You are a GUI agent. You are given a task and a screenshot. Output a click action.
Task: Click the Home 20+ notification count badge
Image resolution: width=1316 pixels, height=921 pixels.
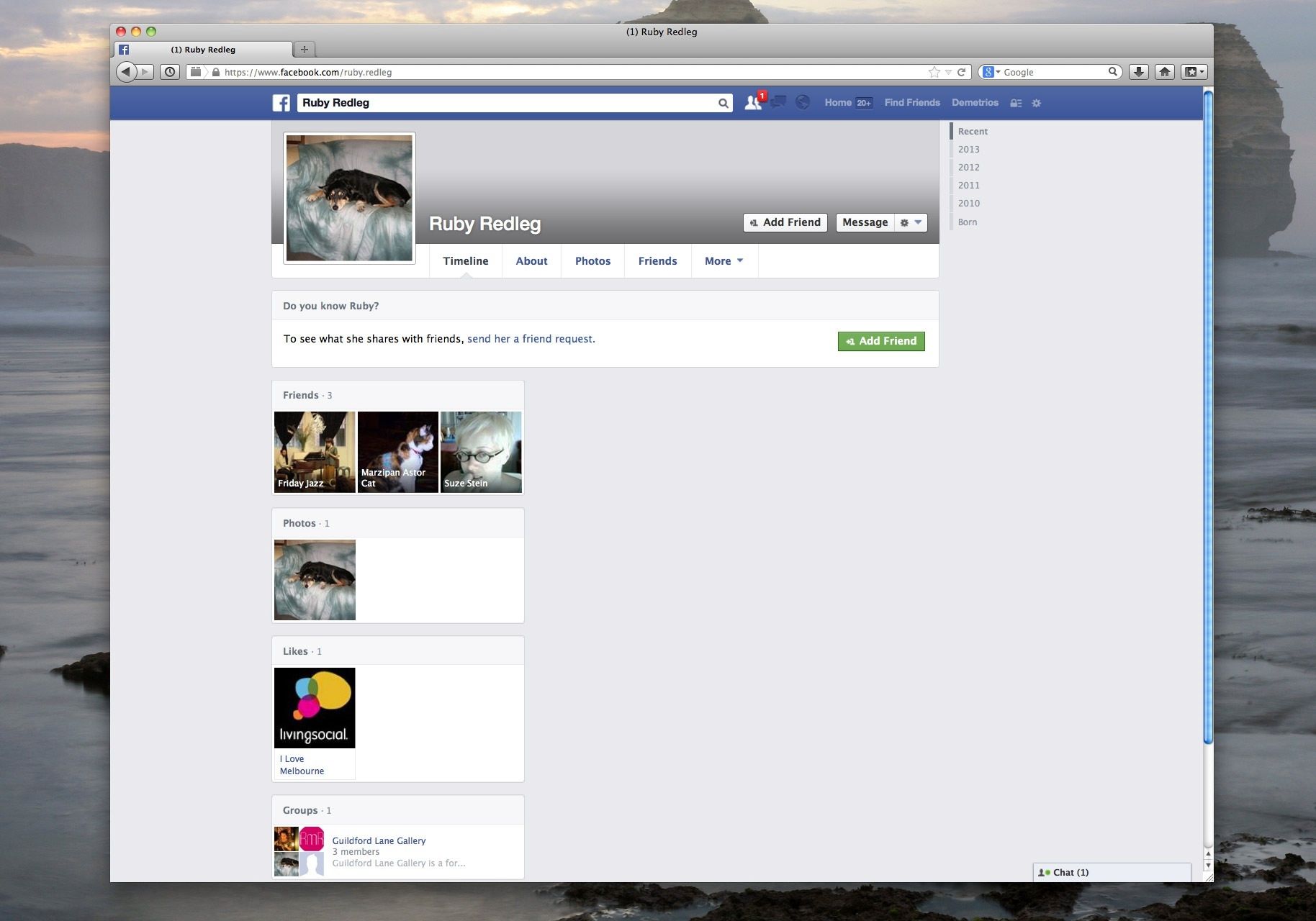[864, 103]
